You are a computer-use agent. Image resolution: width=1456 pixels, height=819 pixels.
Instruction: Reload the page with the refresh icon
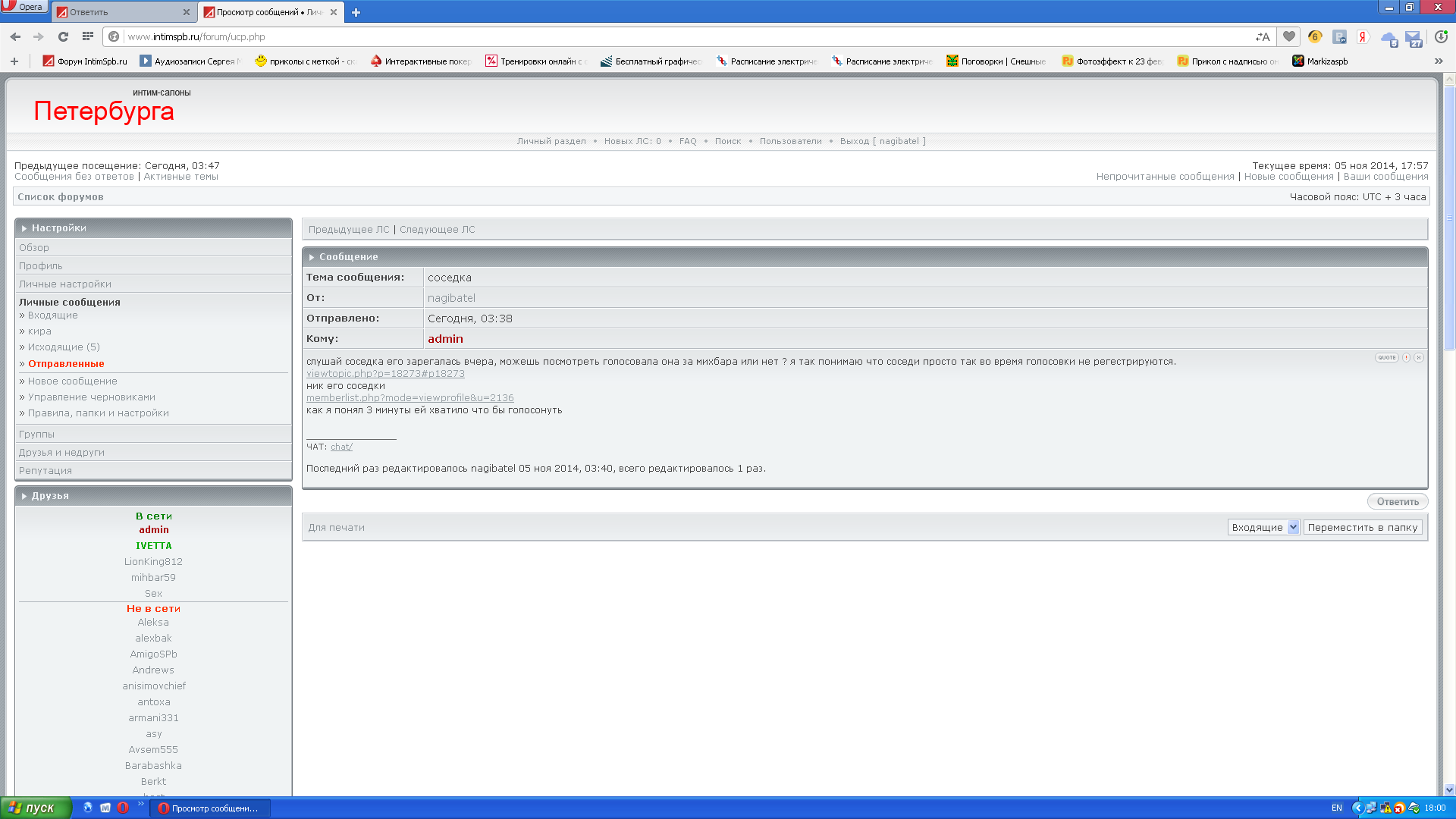click(63, 36)
